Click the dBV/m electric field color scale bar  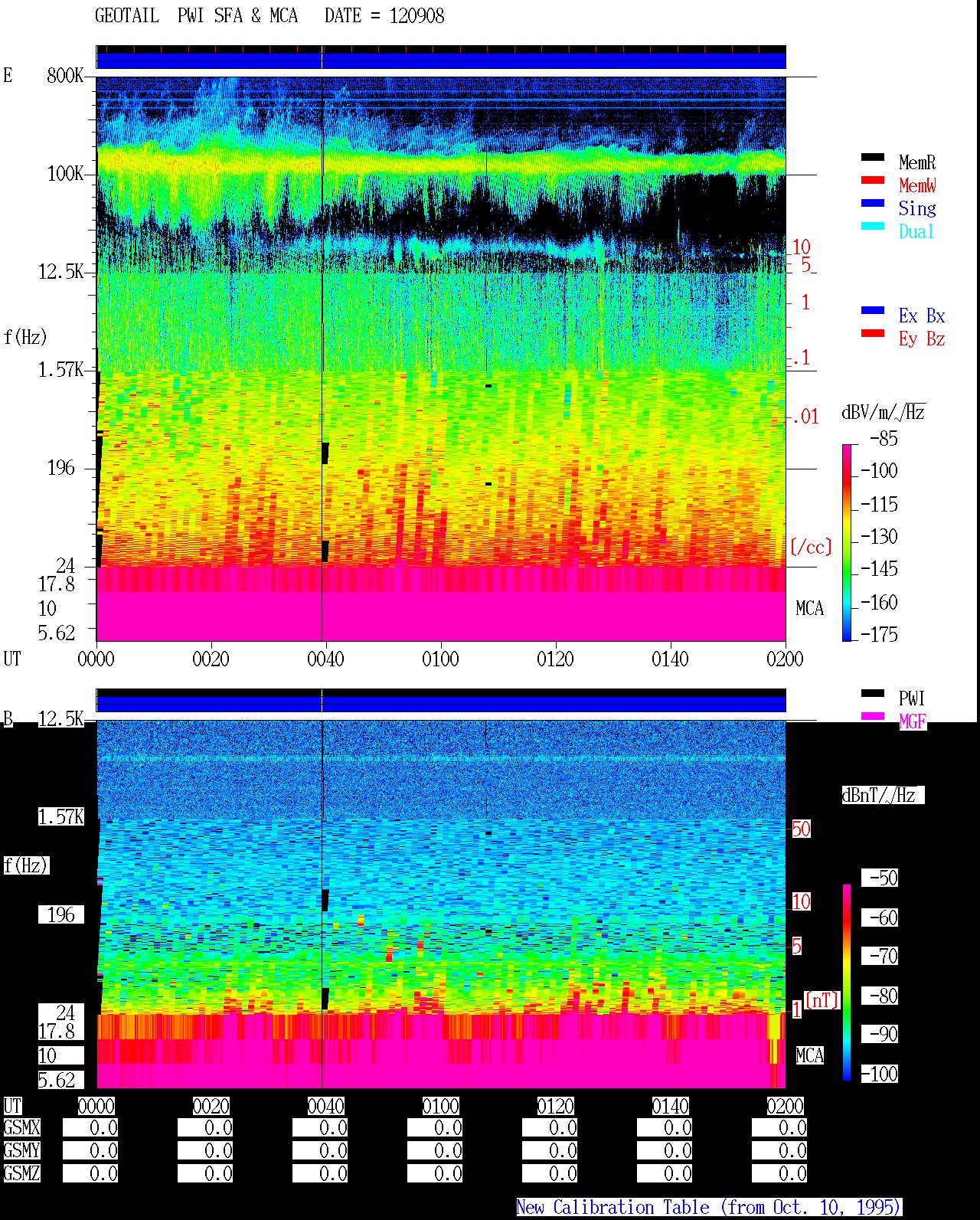click(x=847, y=542)
